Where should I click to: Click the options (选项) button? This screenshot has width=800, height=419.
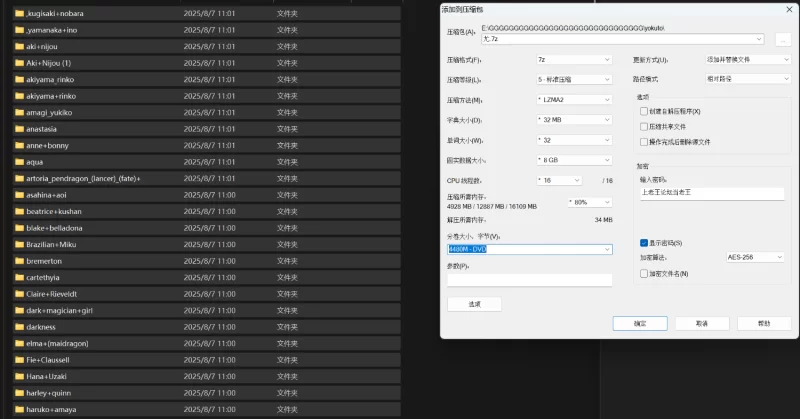pyautogui.click(x=474, y=304)
